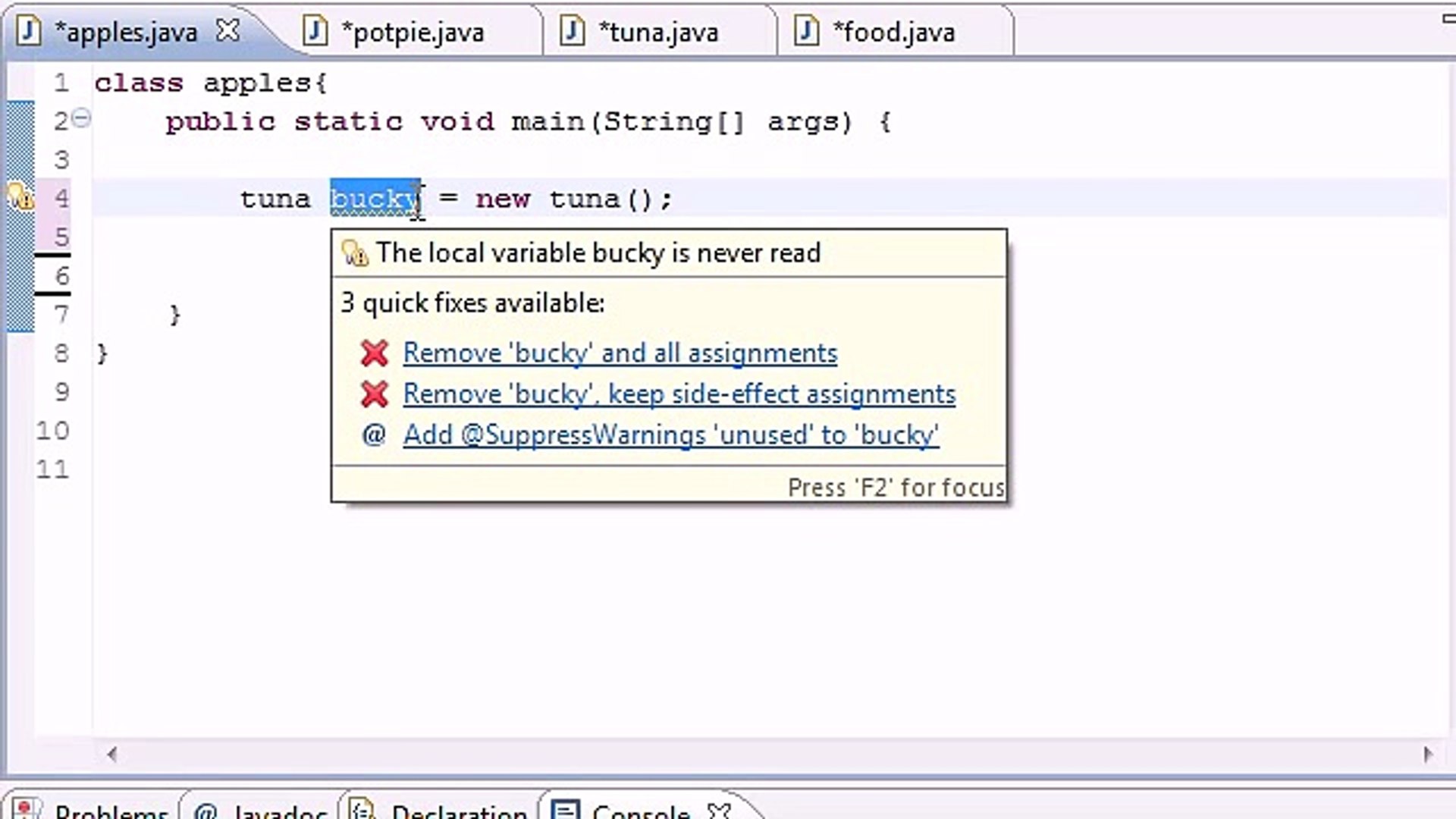Screen dimensions: 1456x819
Task: Select 'Remove bucky and all assignments' quick fix
Action: pos(620,353)
